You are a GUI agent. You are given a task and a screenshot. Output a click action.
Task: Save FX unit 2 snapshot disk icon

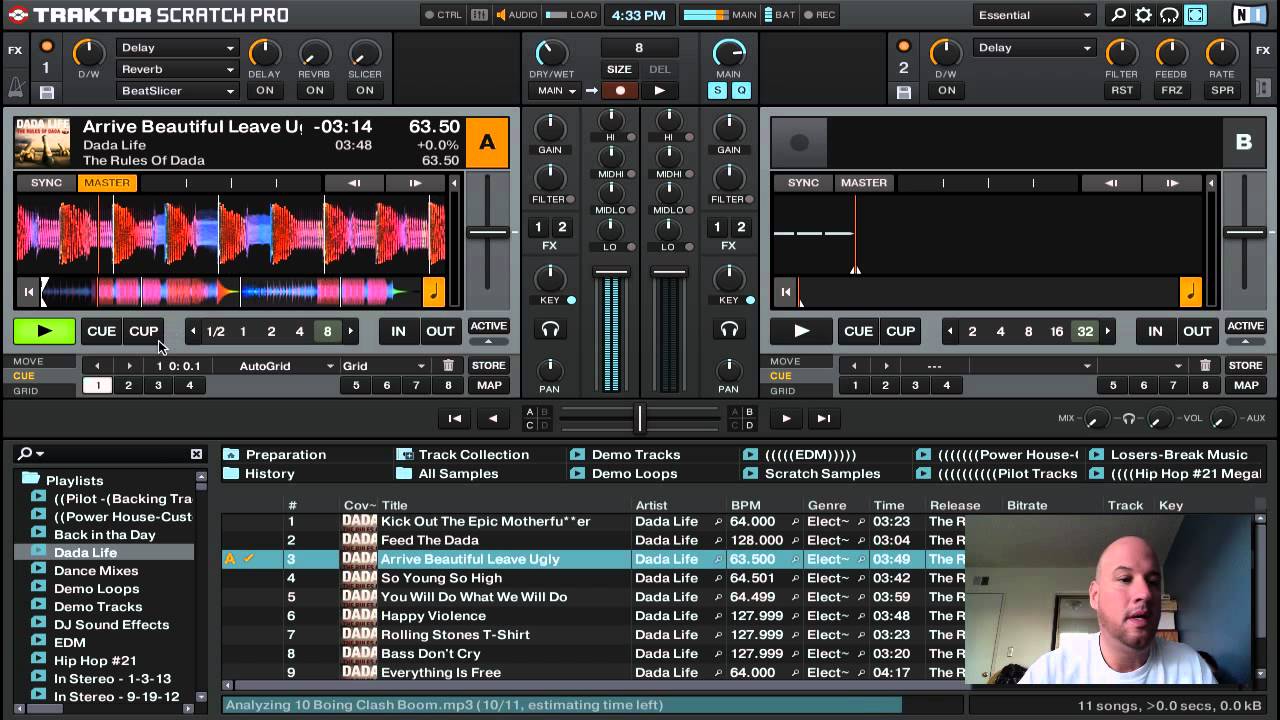point(904,92)
